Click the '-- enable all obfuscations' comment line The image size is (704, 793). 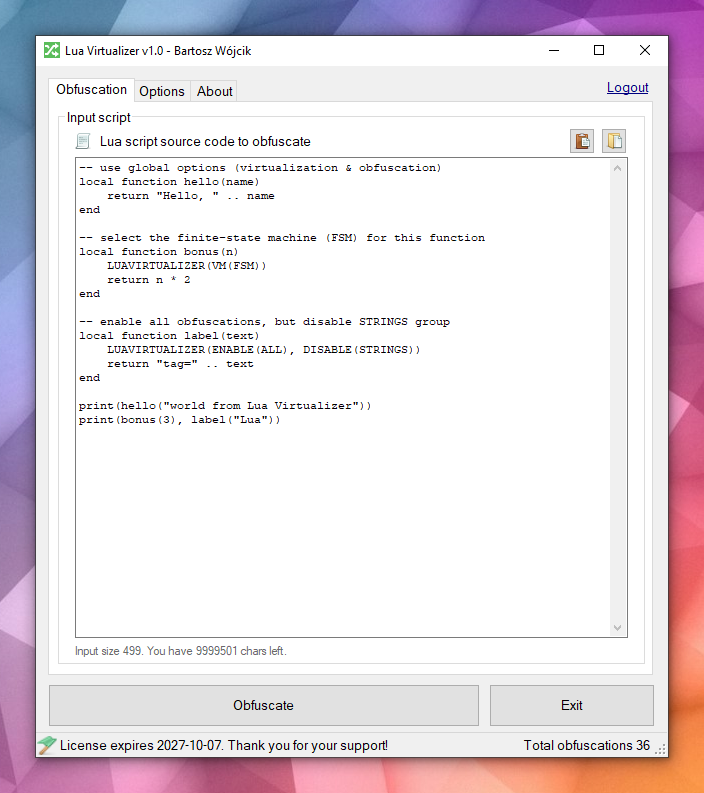coord(264,322)
